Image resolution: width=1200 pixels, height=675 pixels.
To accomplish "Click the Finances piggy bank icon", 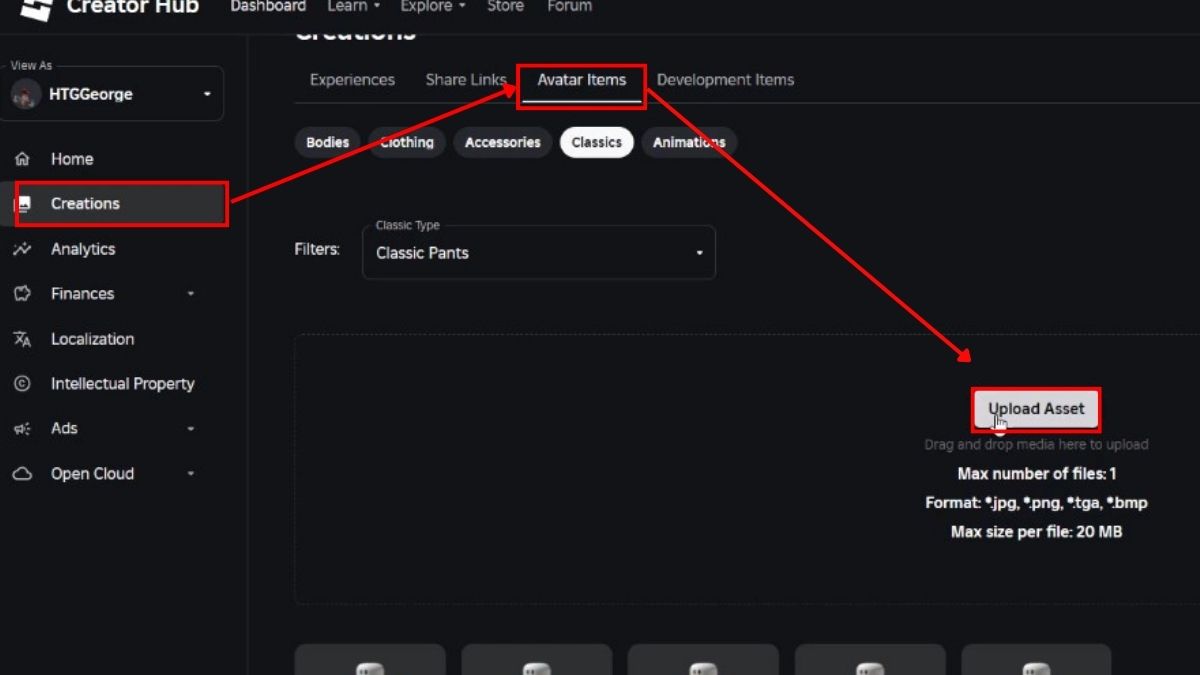I will coord(22,294).
